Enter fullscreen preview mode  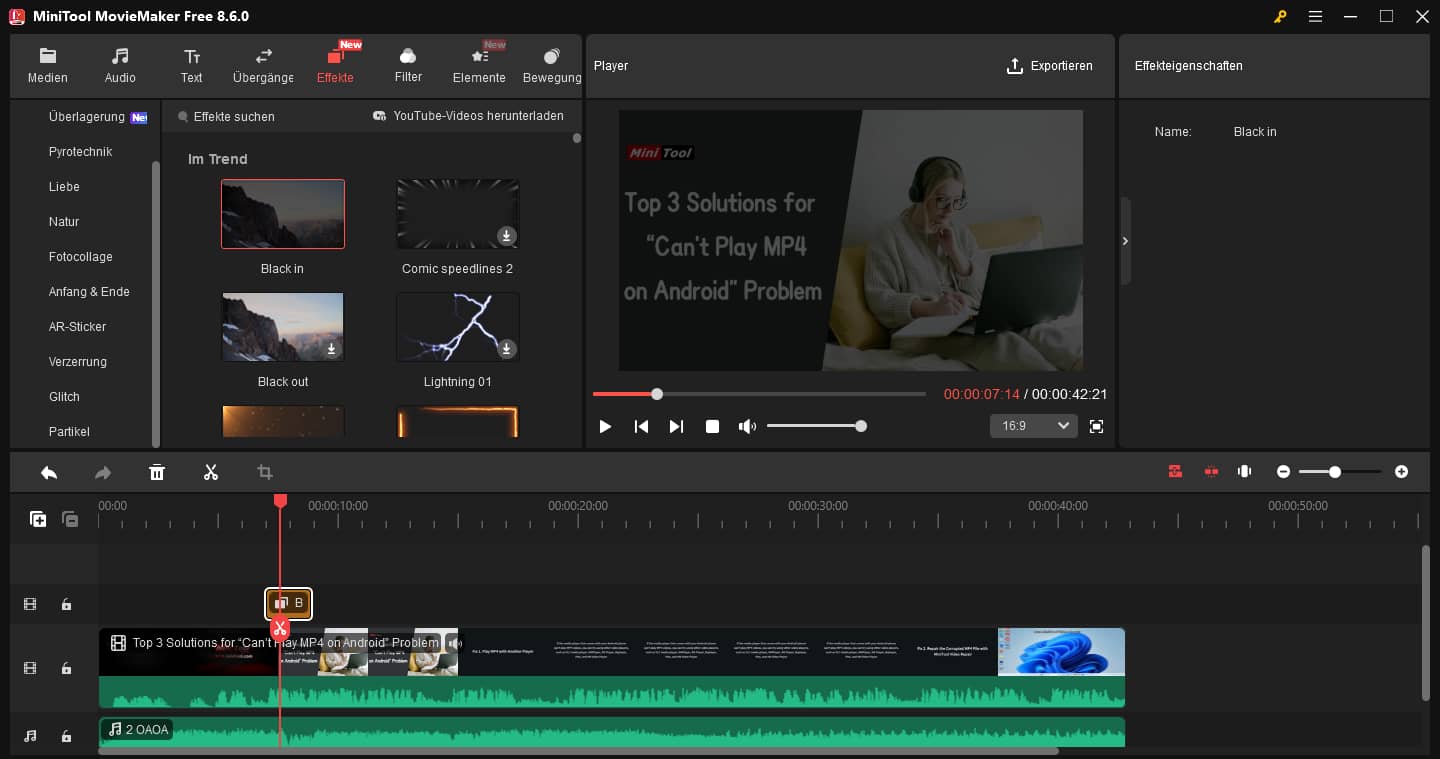tap(1096, 427)
